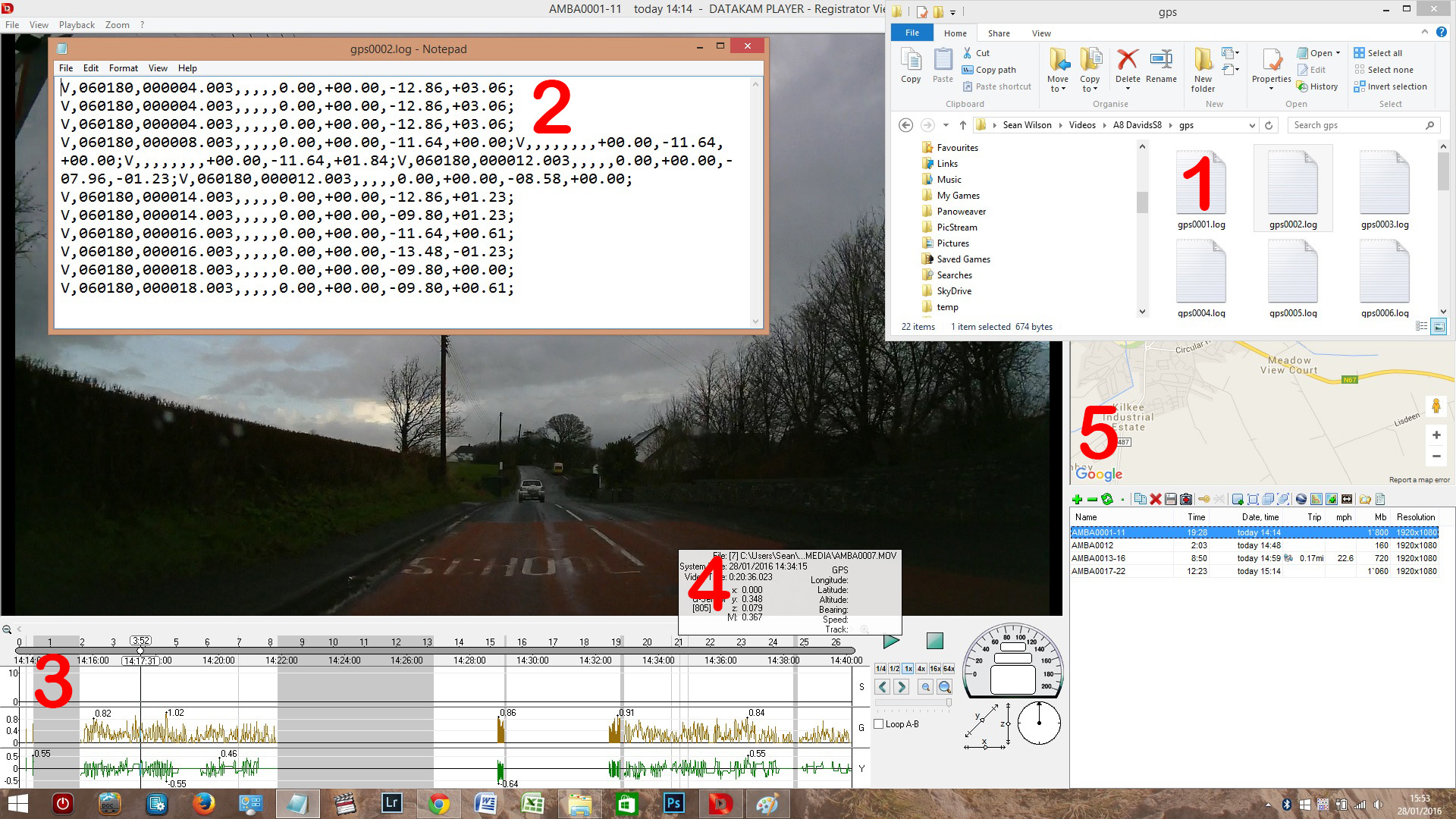This screenshot has height=819, width=1456.
Task: Open the Format menu in Notepad
Action: 123,68
